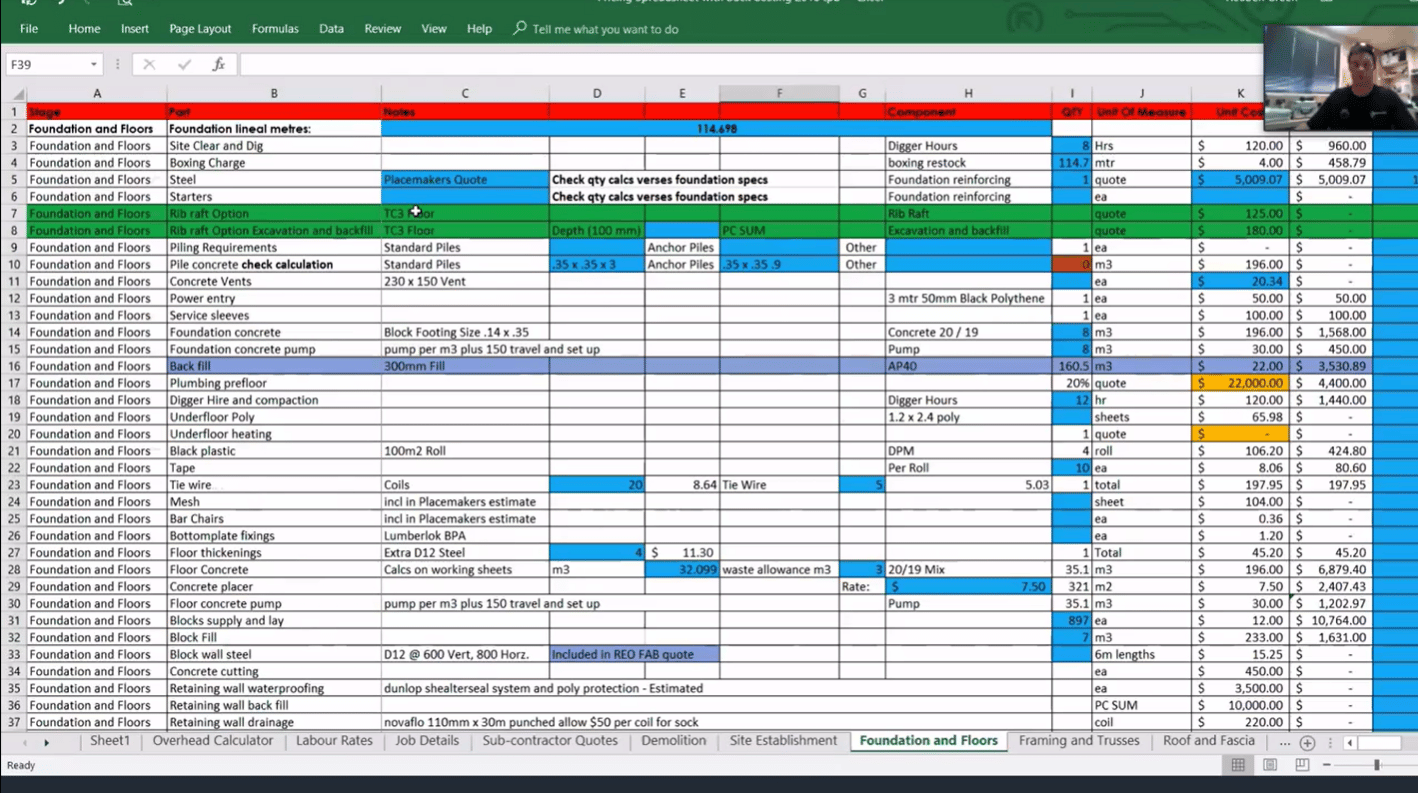This screenshot has height=793, width=1418.
Task: Open the View ribbon tab
Action: pos(434,29)
